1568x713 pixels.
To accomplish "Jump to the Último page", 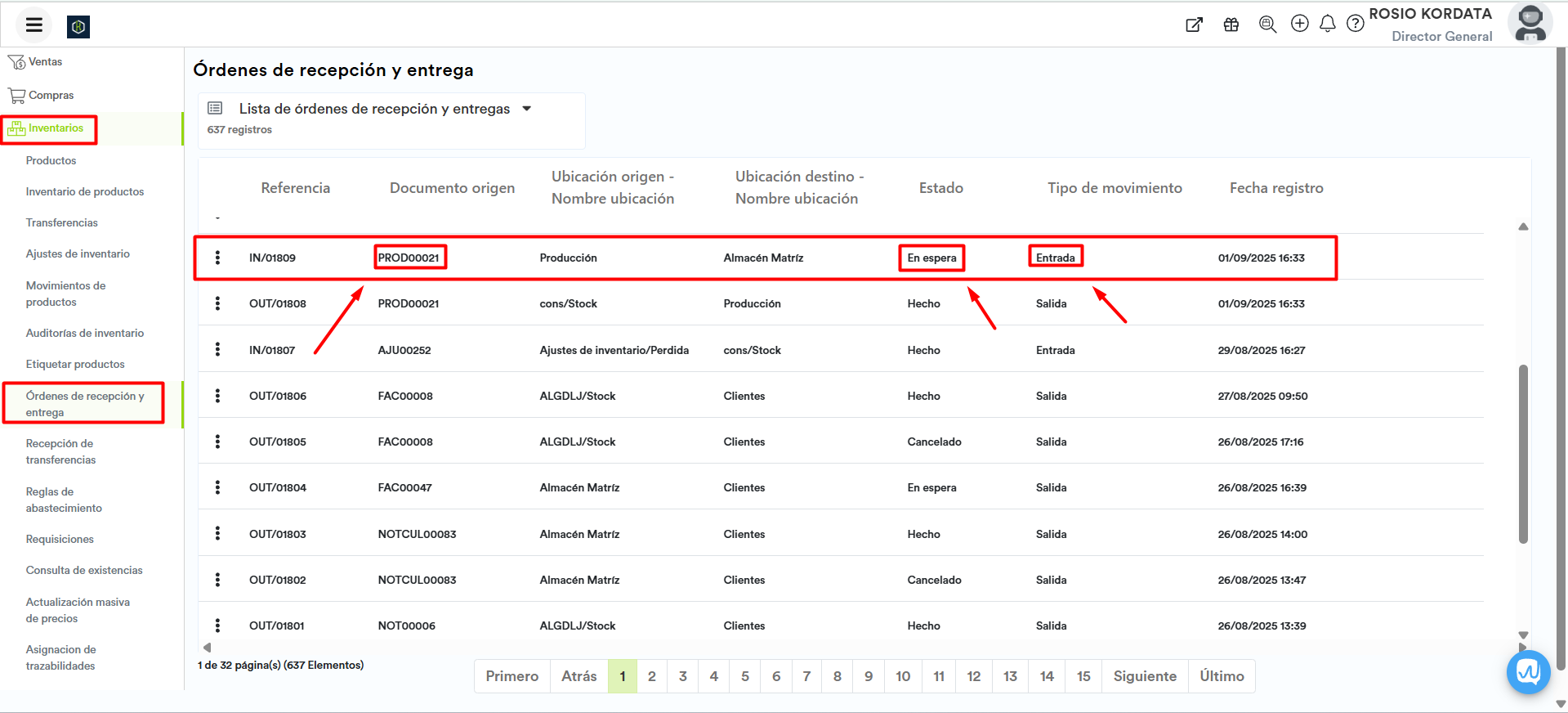I will (1221, 676).
